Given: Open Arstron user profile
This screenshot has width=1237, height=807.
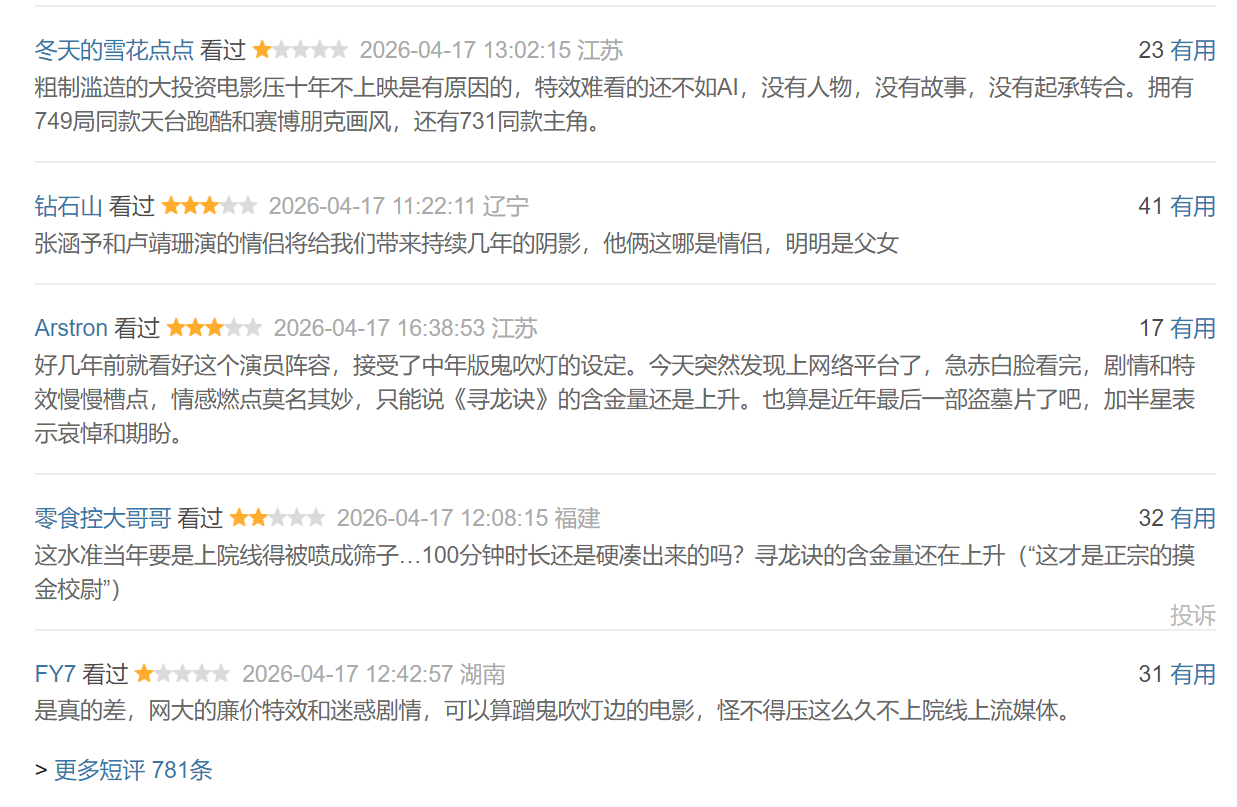Looking at the screenshot, I should point(71,328).
